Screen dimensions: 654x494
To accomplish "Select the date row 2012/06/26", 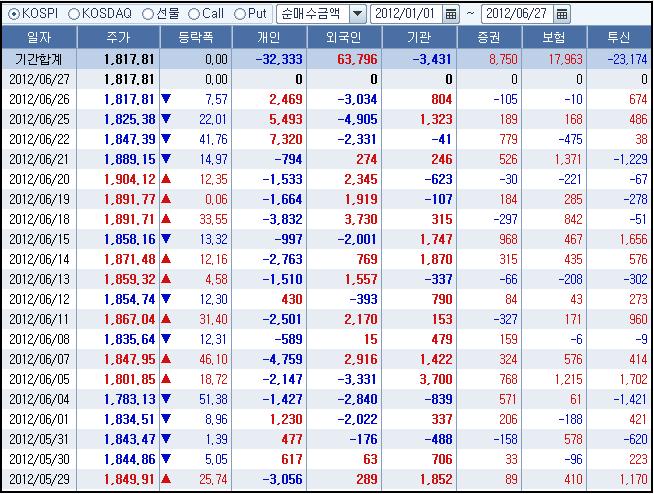I will pyautogui.click(x=39, y=99).
